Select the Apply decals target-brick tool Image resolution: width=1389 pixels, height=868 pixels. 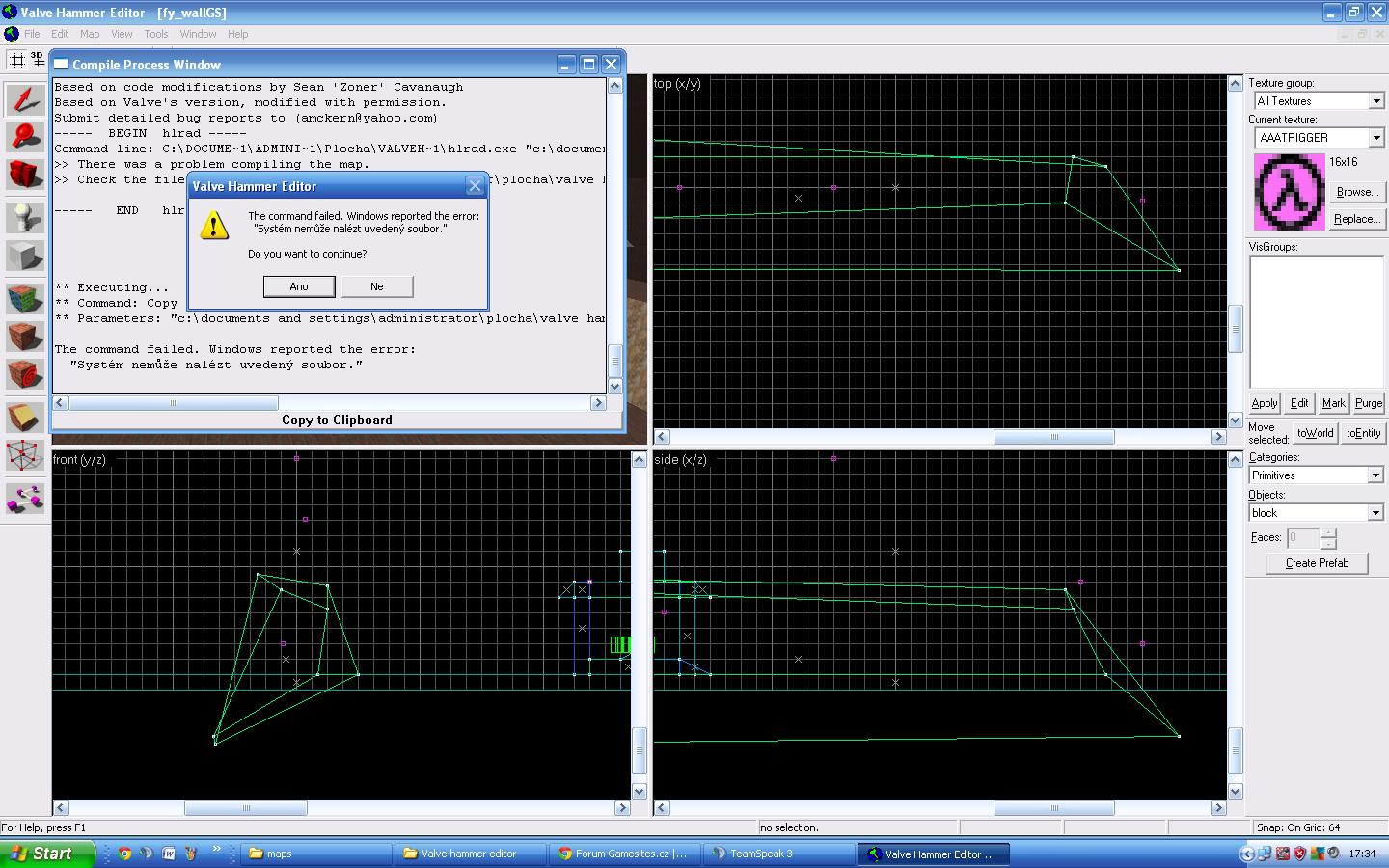click(x=25, y=374)
